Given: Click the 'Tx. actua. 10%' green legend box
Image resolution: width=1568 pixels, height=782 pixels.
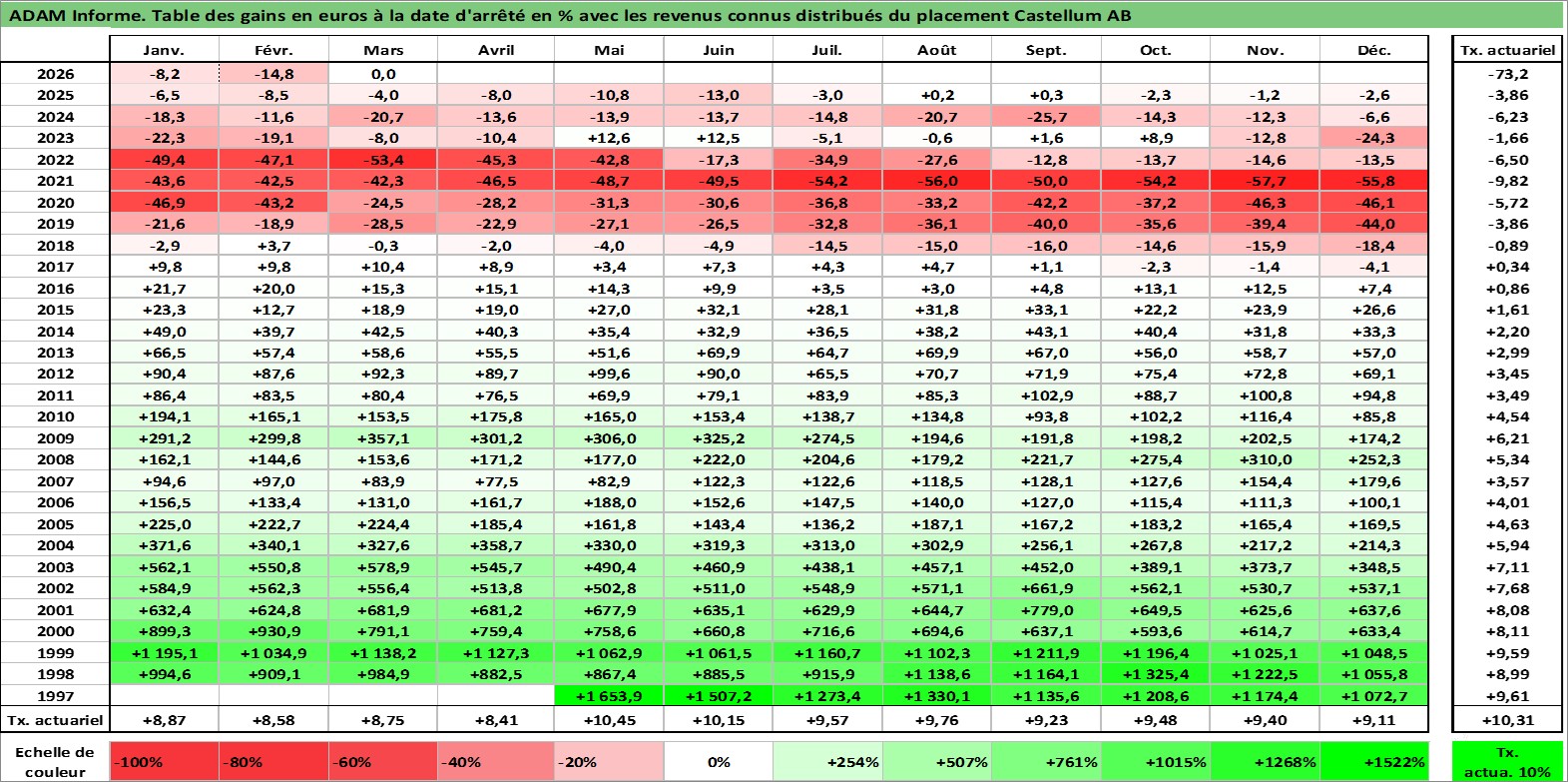Looking at the screenshot, I should (1507, 762).
